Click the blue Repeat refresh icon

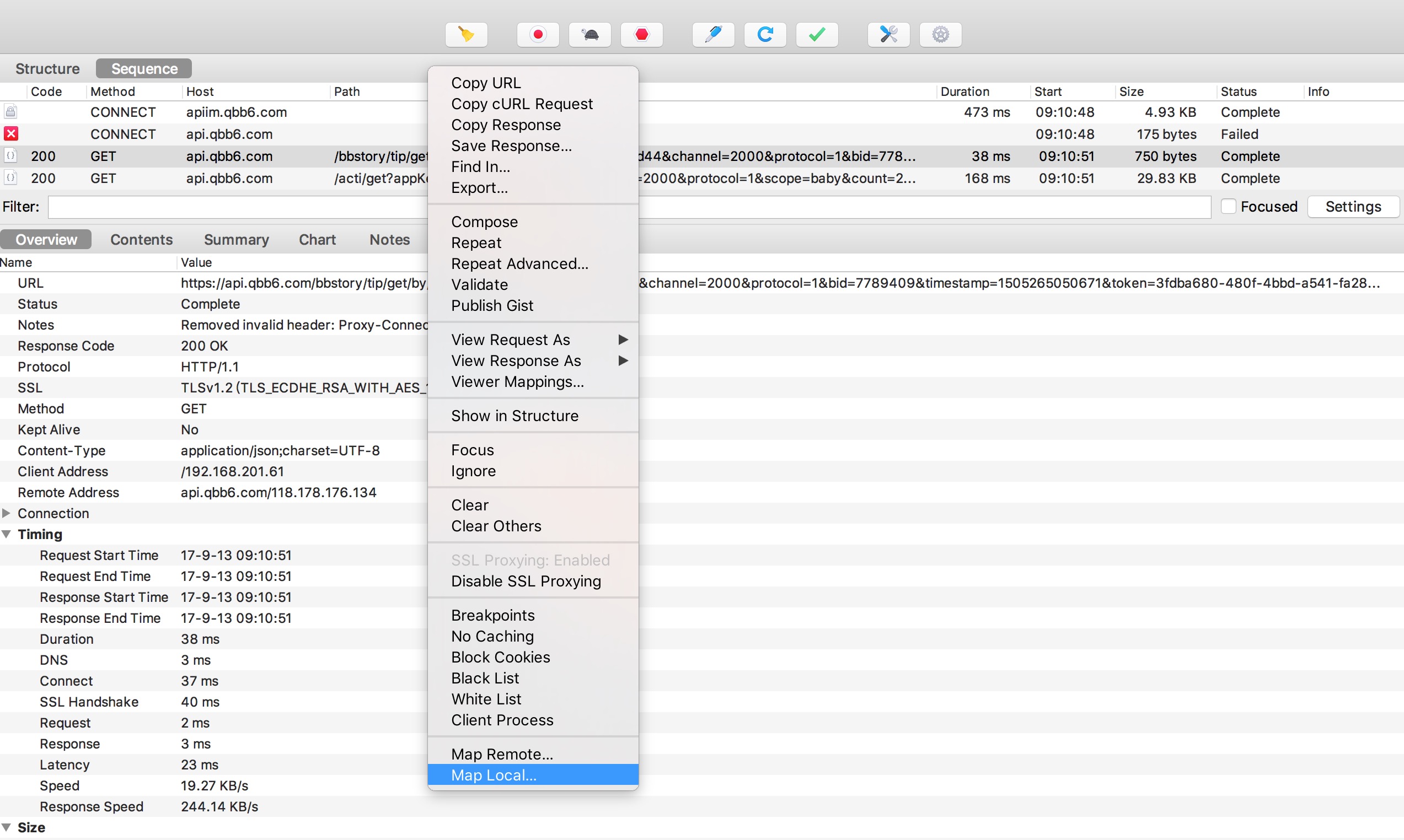click(765, 35)
